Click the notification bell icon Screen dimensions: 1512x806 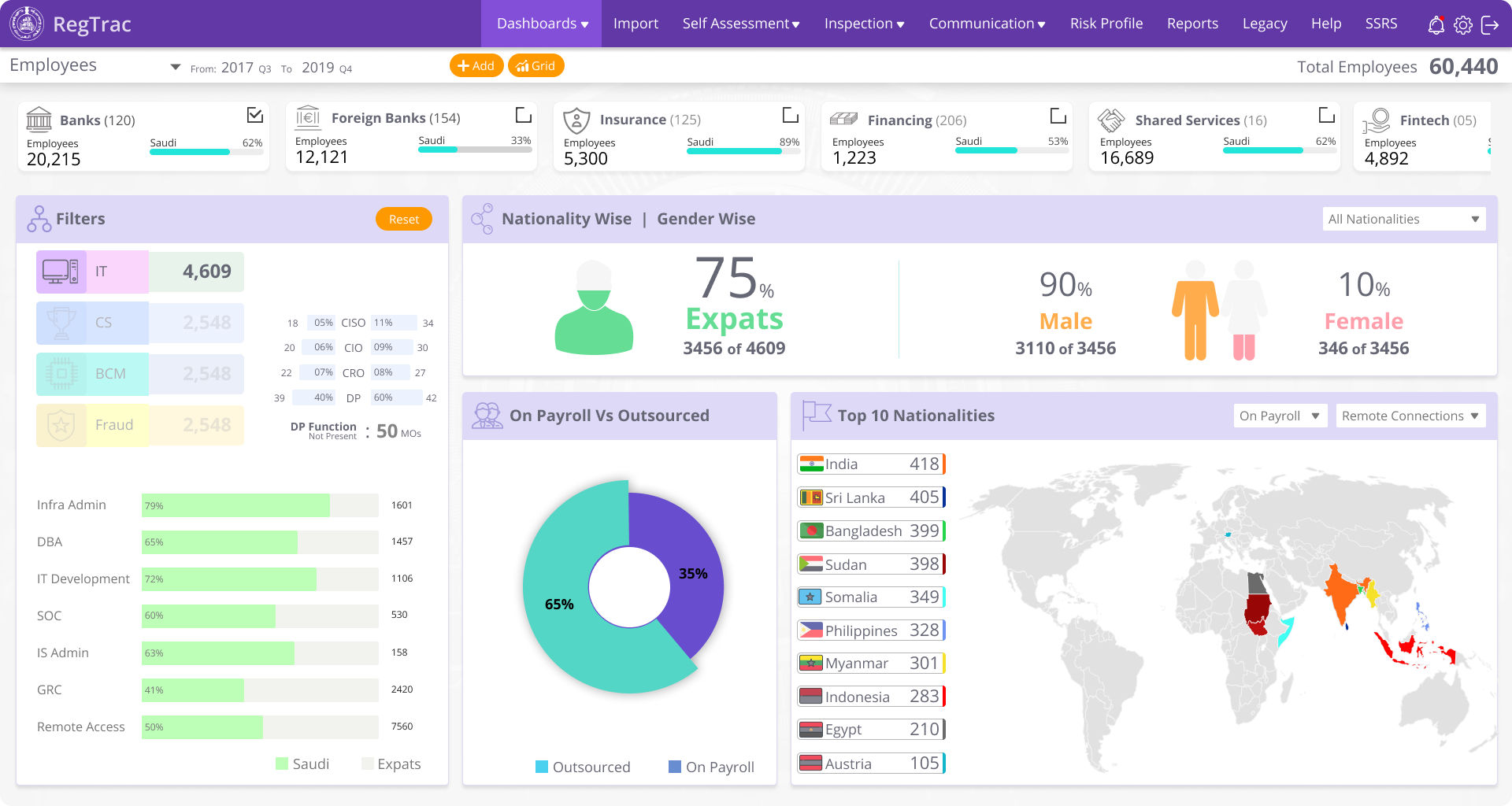(1436, 25)
